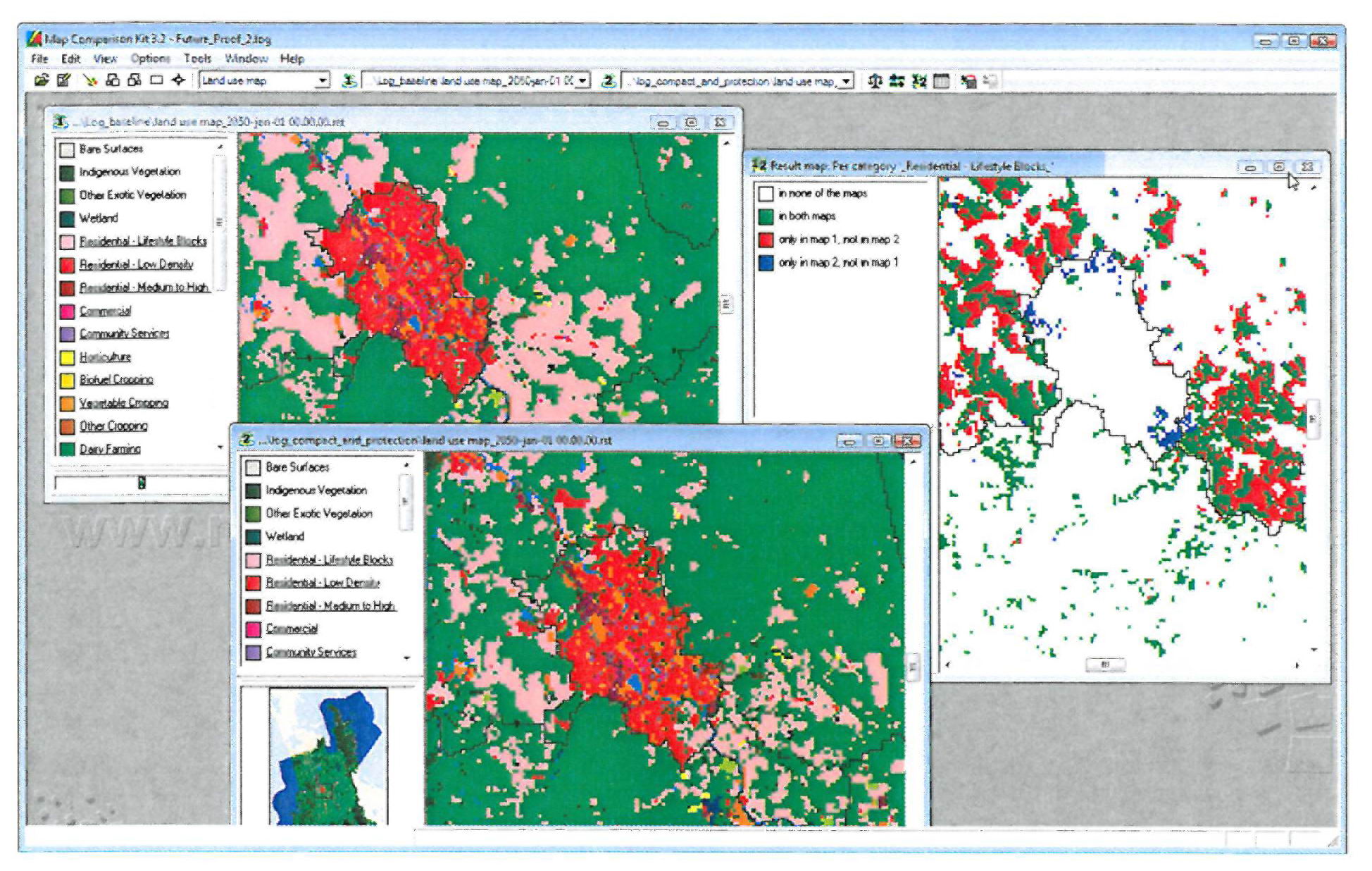
Task: Click the 'Horticulture' legend link in baseline map
Action: 105,357
